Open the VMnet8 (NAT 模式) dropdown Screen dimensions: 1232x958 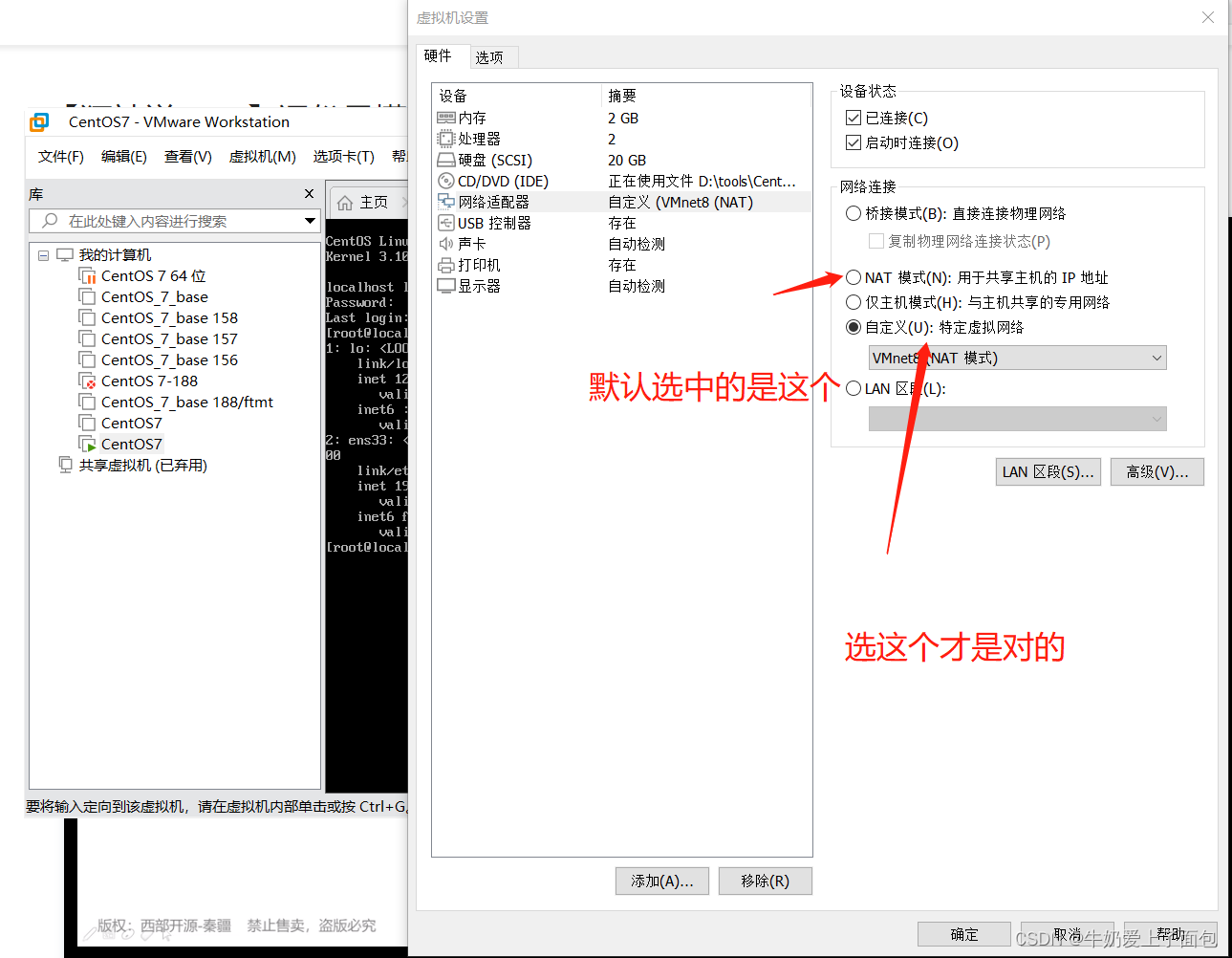pos(1017,358)
